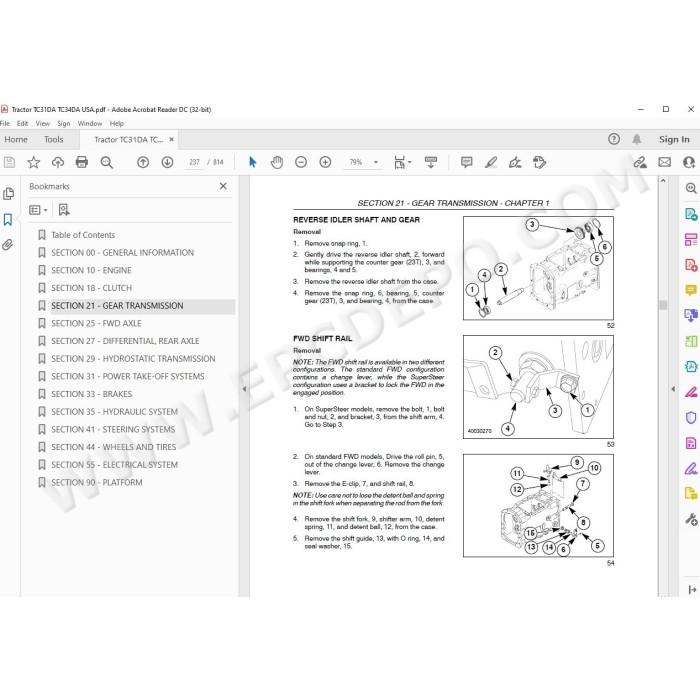Screen dimensions: 700x700
Task: Toggle scrolling read mode icon
Action: (431, 162)
